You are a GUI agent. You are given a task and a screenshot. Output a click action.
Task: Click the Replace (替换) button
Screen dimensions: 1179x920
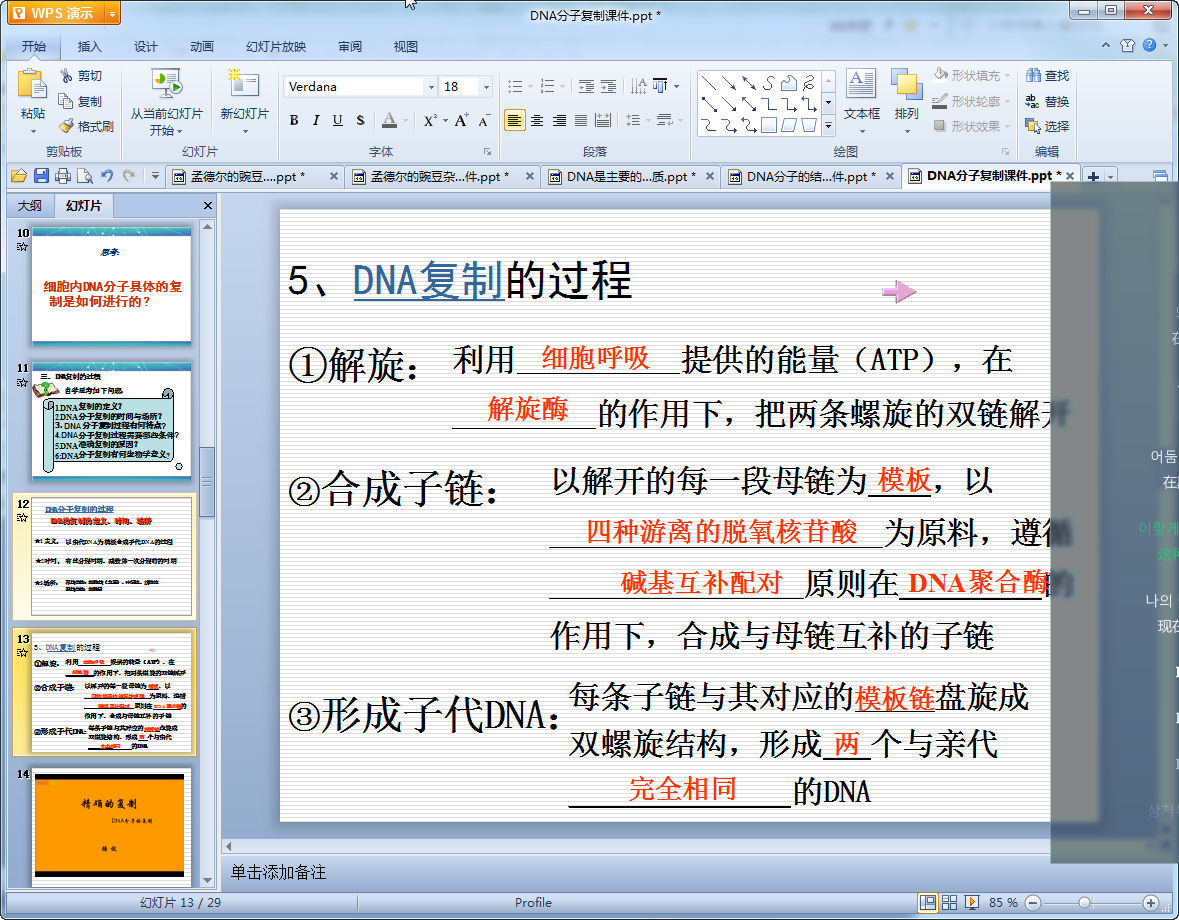click(x=1047, y=101)
